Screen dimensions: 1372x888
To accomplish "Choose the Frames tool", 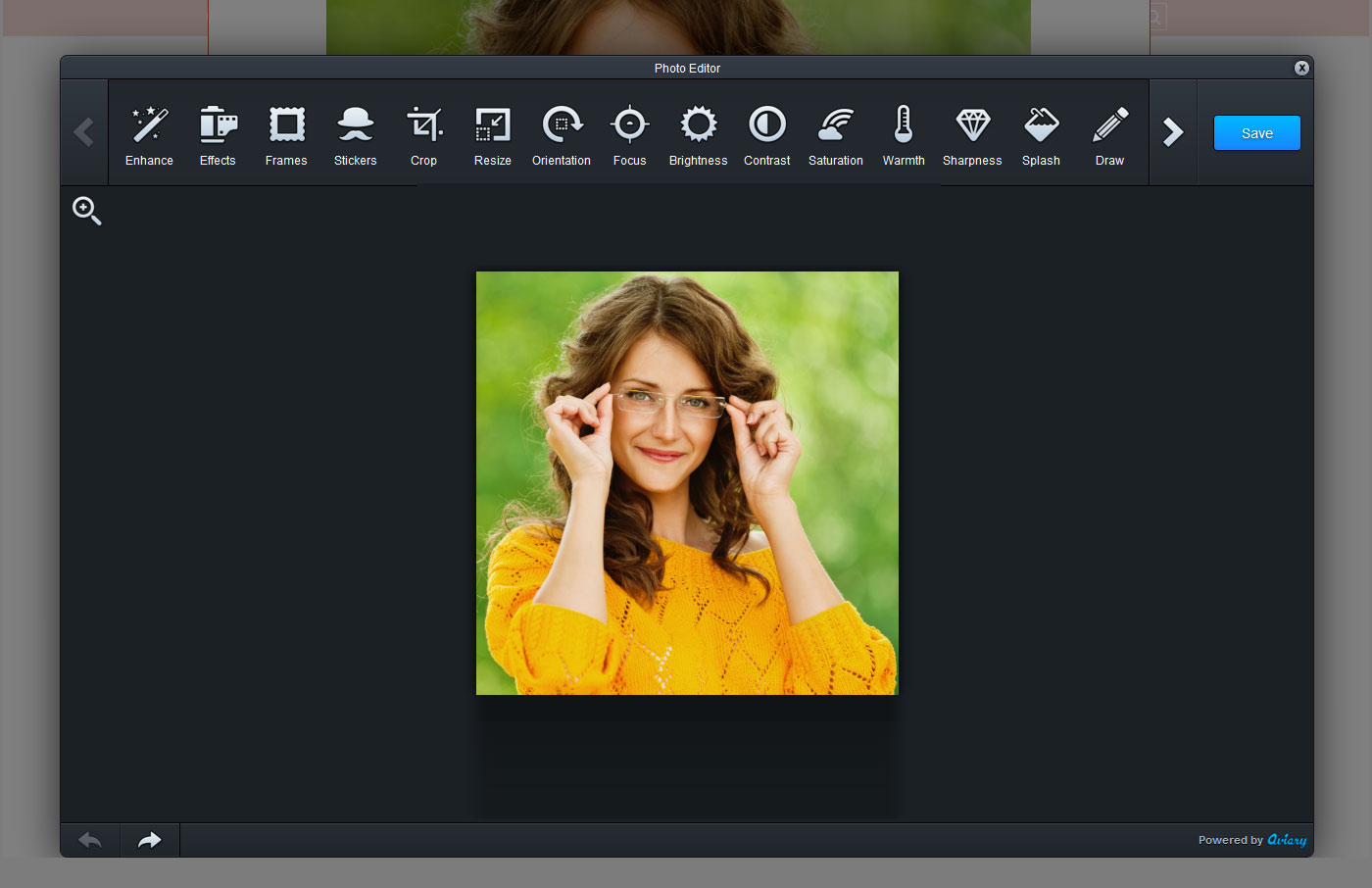I will [286, 134].
